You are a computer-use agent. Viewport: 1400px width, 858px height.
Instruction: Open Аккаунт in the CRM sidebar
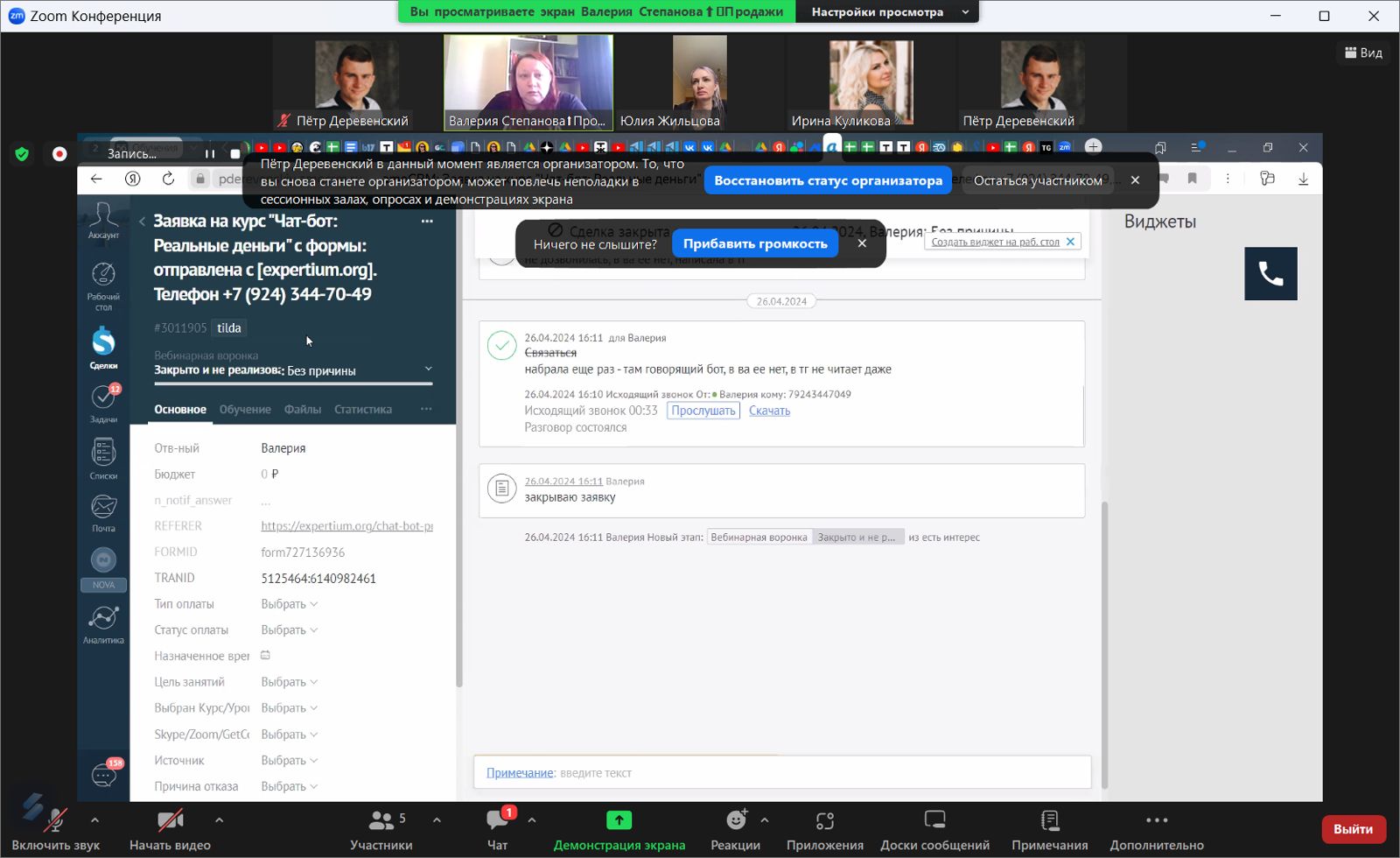pos(103,220)
